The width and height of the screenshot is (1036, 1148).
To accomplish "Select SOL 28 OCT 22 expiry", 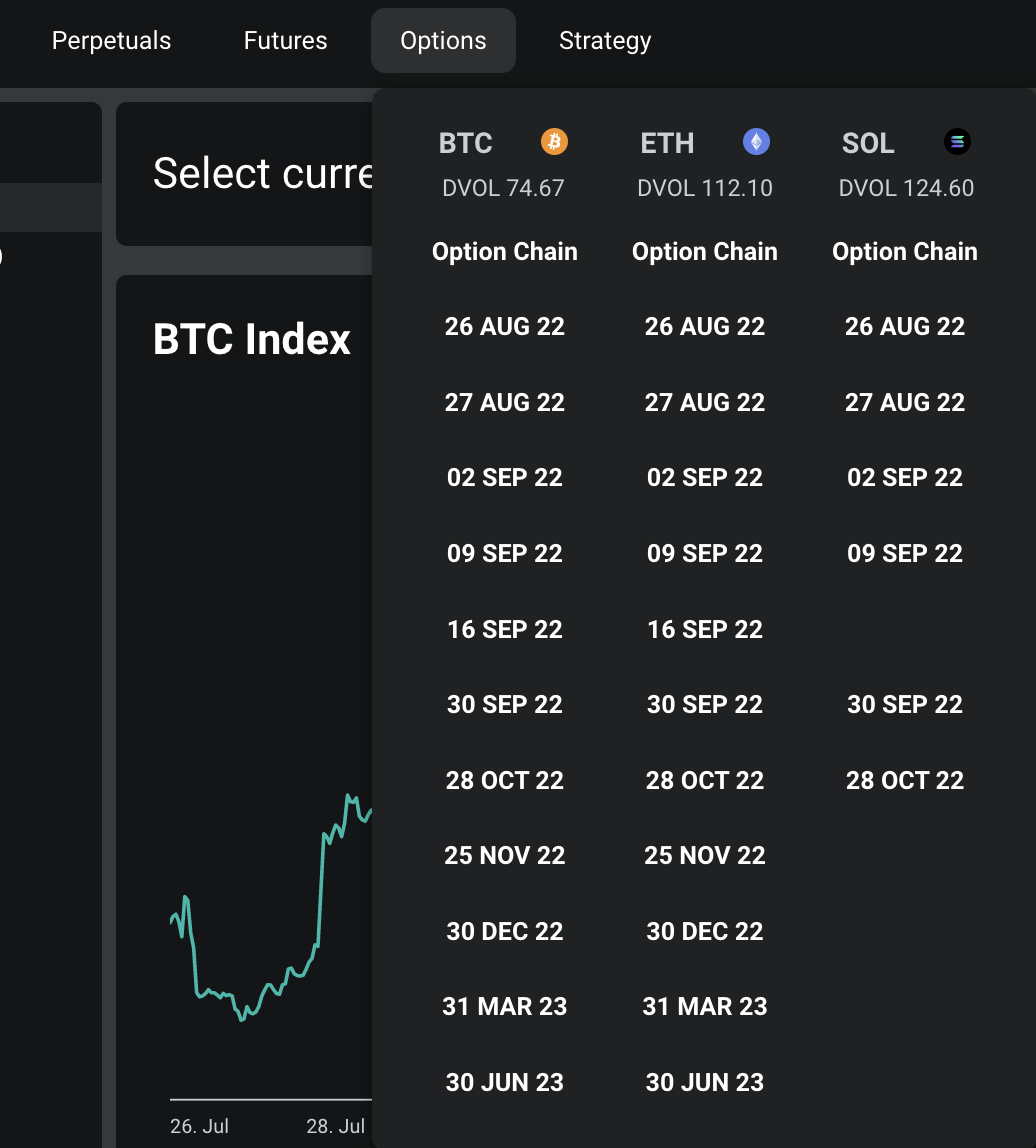I will click(904, 781).
